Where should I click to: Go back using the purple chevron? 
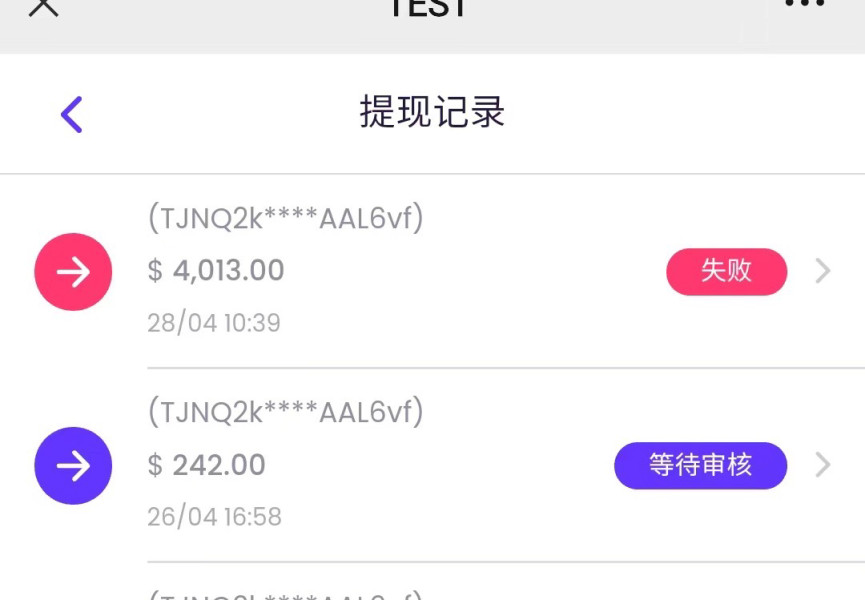(71, 114)
